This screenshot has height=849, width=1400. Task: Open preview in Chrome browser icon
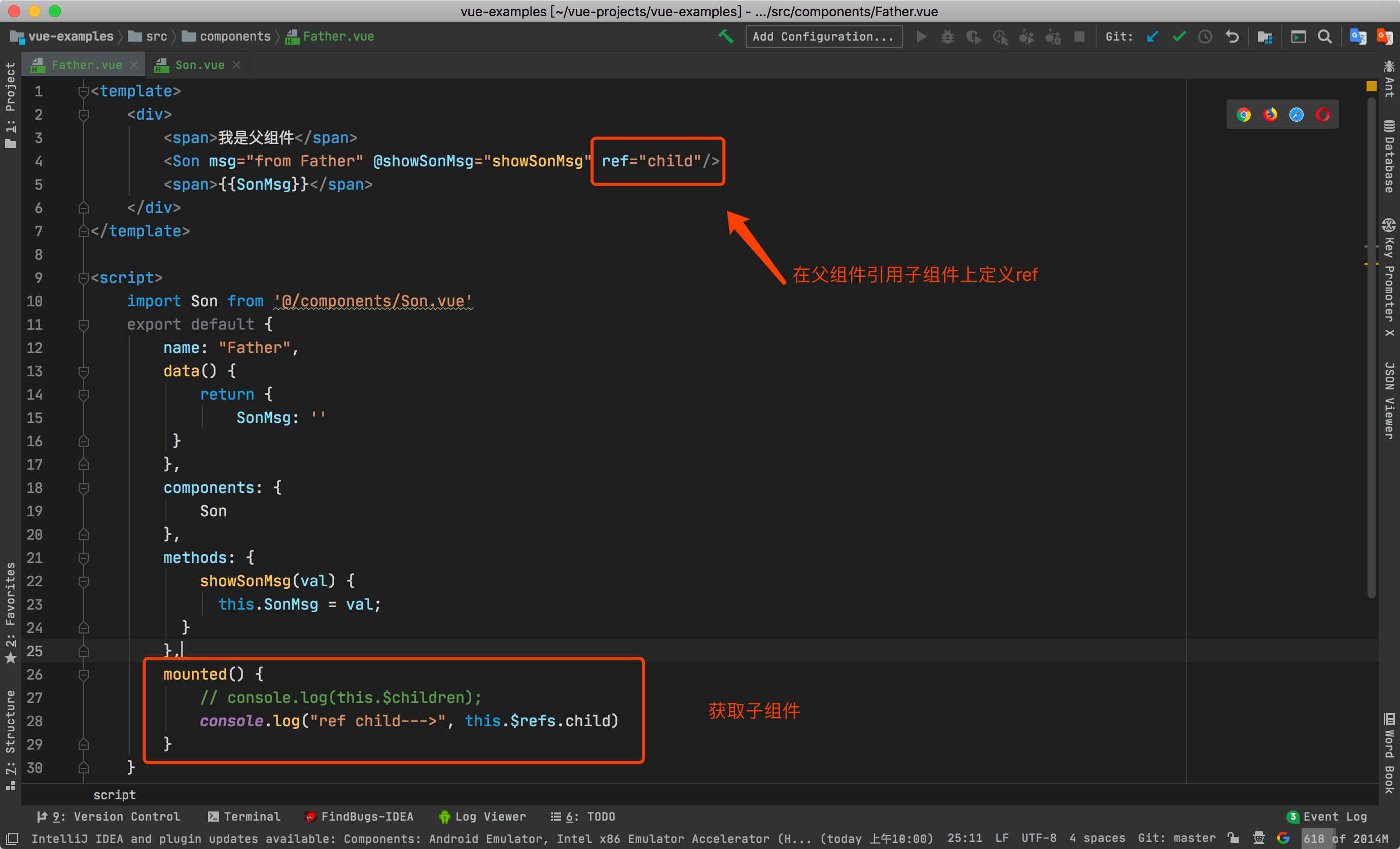tap(1244, 115)
